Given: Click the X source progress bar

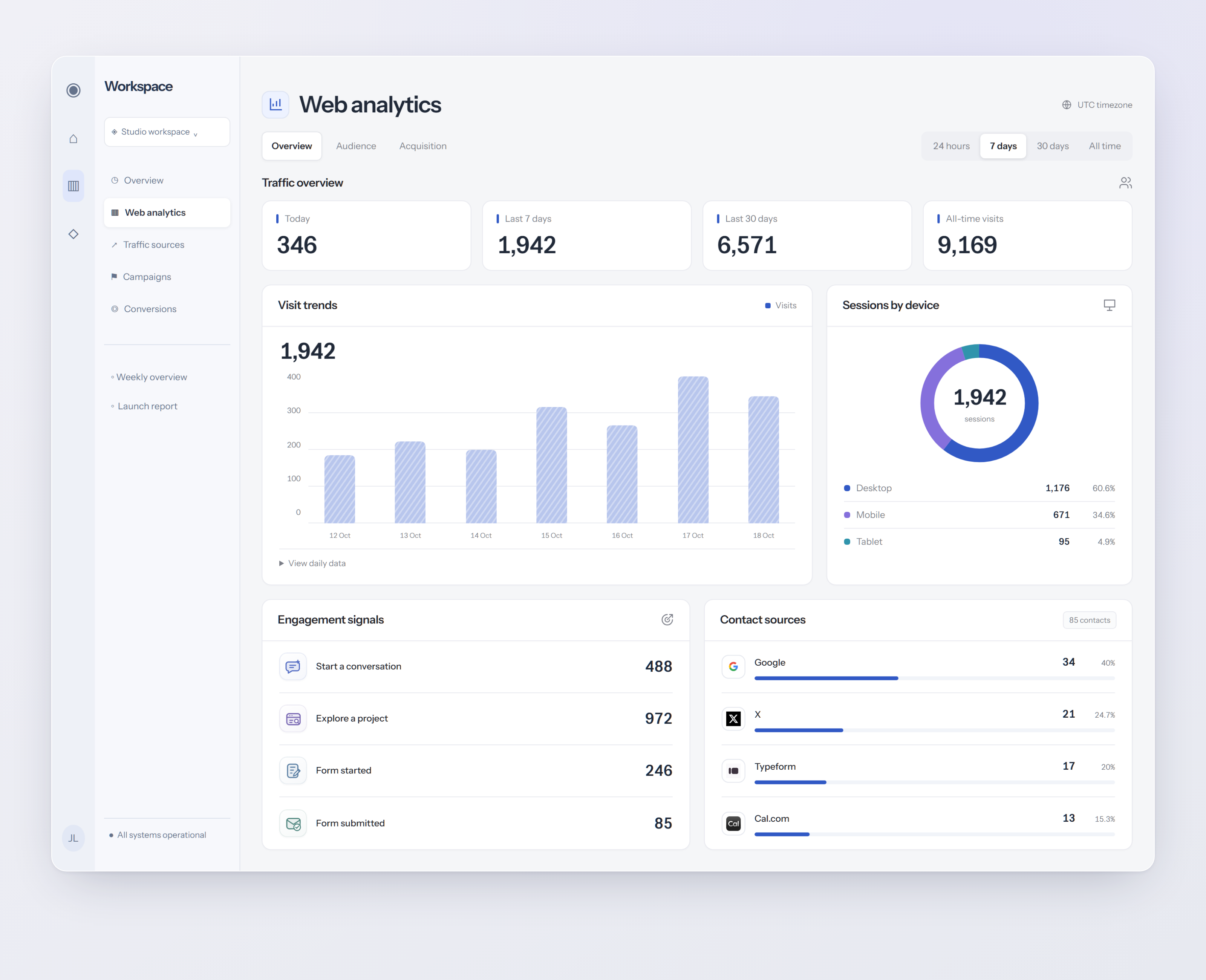Looking at the screenshot, I should point(935,730).
